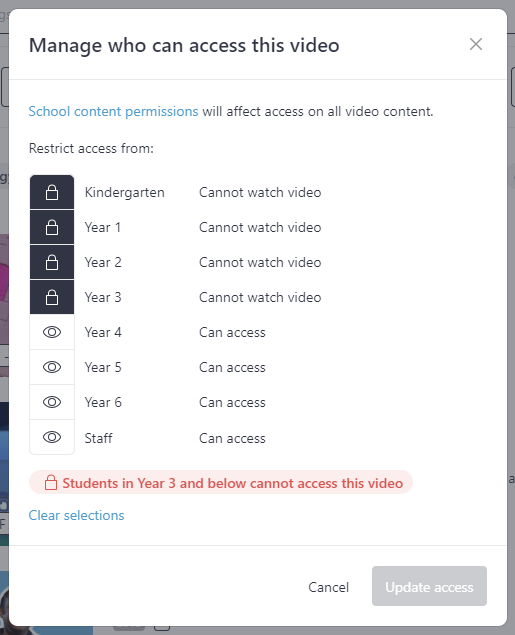The width and height of the screenshot is (515, 635).
Task: Select the Kindergarten row label
Action: pyautogui.click(x=125, y=192)
